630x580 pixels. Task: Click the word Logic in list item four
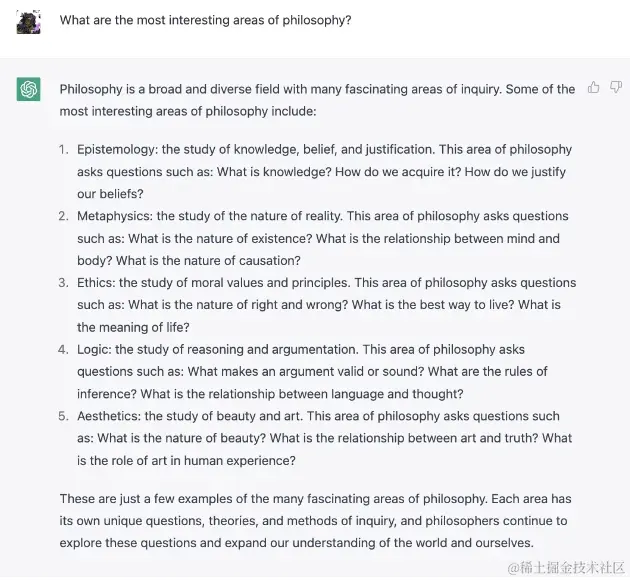[x=93, y=349]
